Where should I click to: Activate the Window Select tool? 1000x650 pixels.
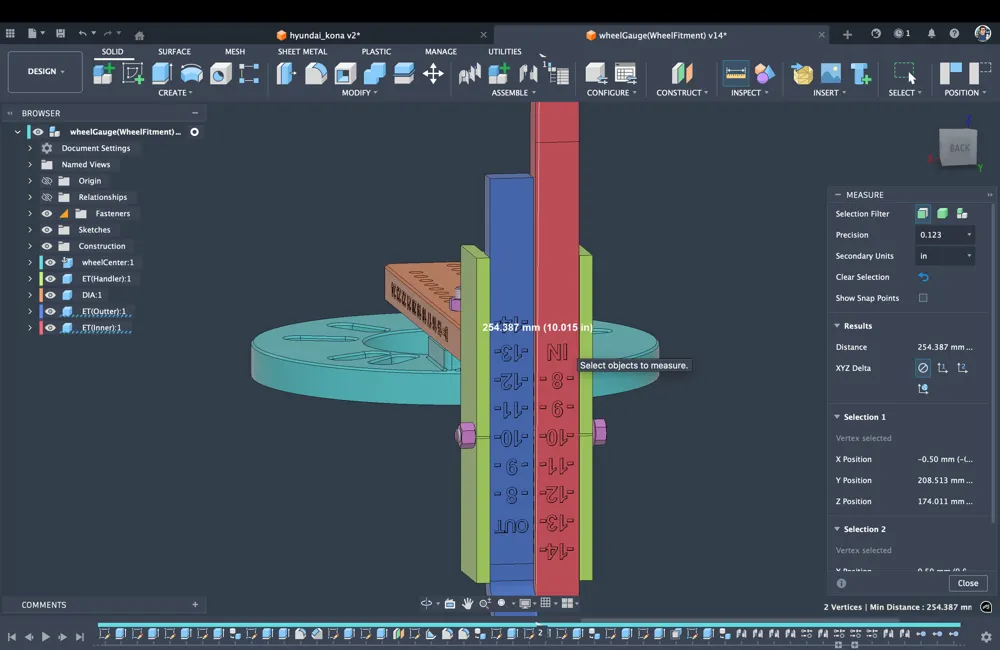click(904, 73)
